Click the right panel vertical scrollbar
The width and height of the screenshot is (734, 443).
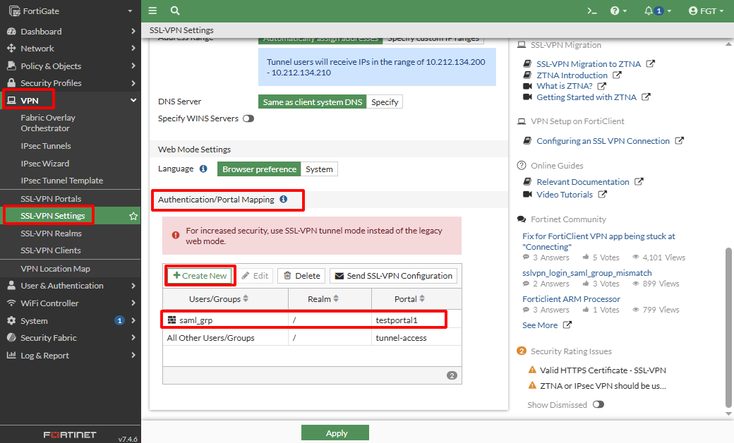[x=728, y=328]
